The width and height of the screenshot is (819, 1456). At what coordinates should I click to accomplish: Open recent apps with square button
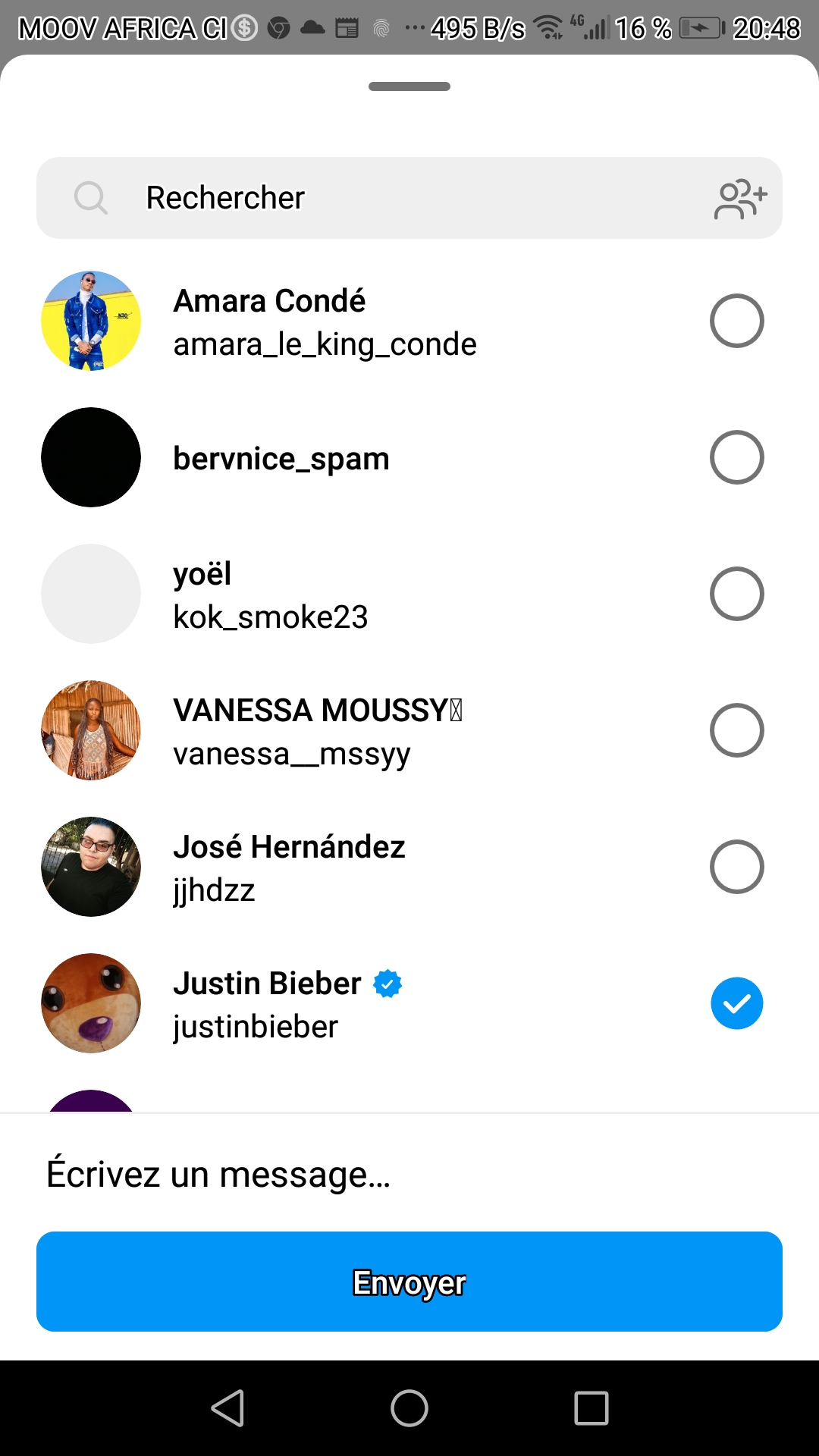[x=591, y=1408]
